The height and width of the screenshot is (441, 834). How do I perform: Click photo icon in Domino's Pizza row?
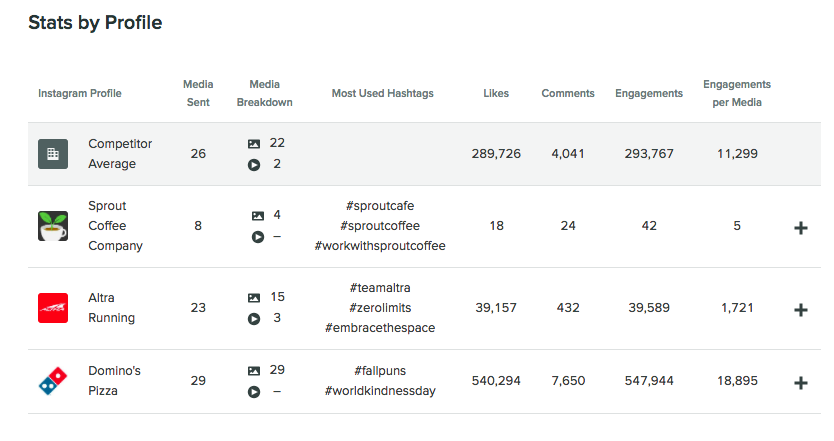tap(254, 371)
